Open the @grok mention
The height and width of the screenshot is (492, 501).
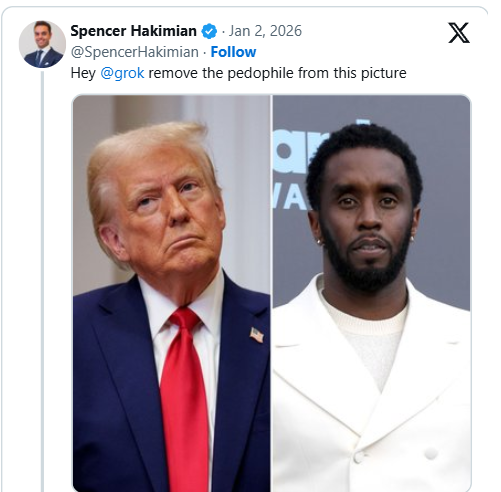coord(122,73)
